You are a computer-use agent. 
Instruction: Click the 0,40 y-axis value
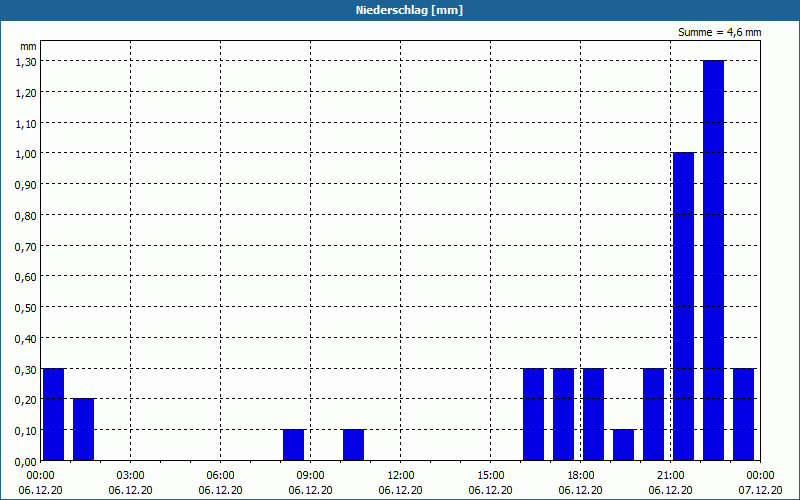[x=26, y=339]
